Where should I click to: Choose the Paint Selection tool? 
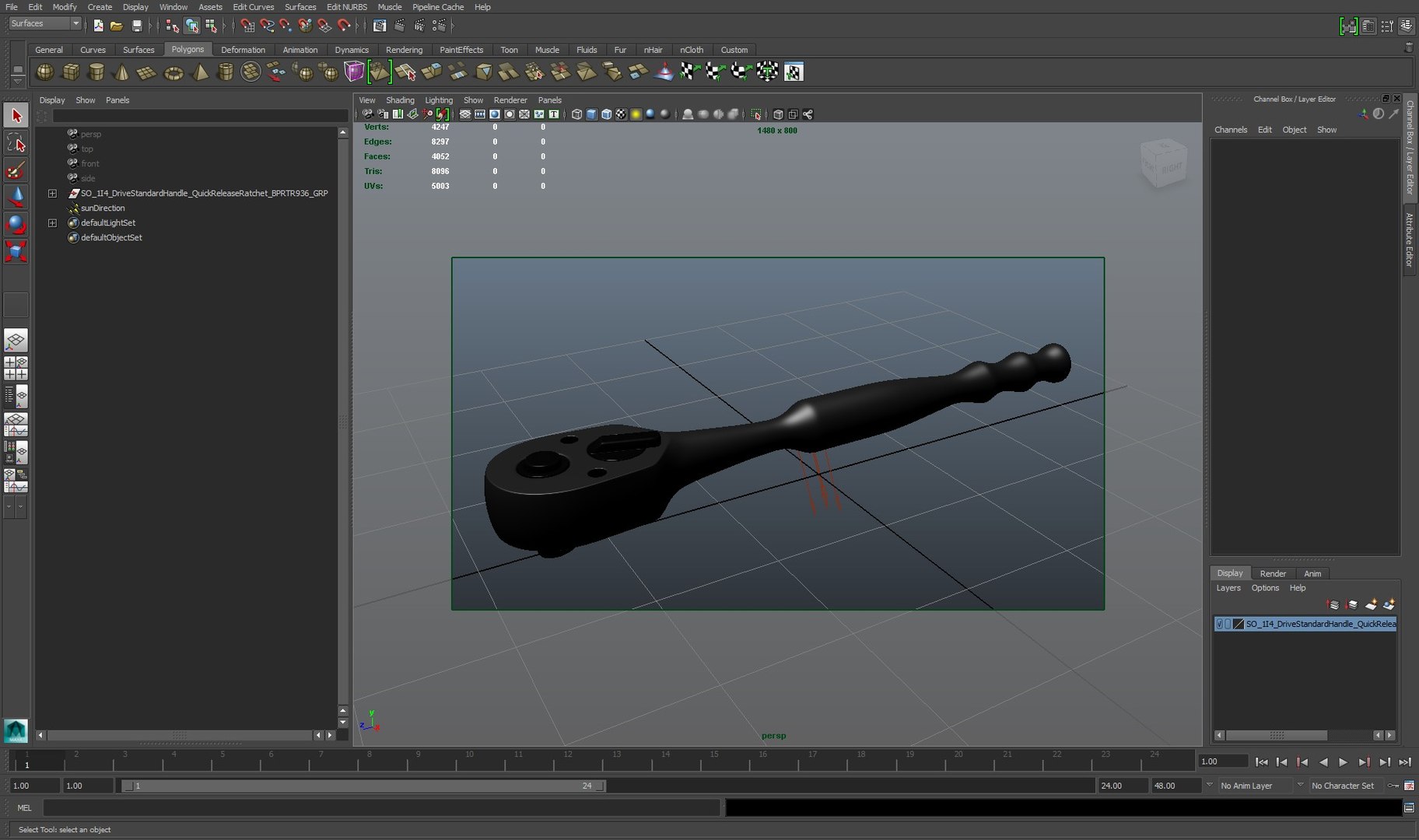(16, 170)
